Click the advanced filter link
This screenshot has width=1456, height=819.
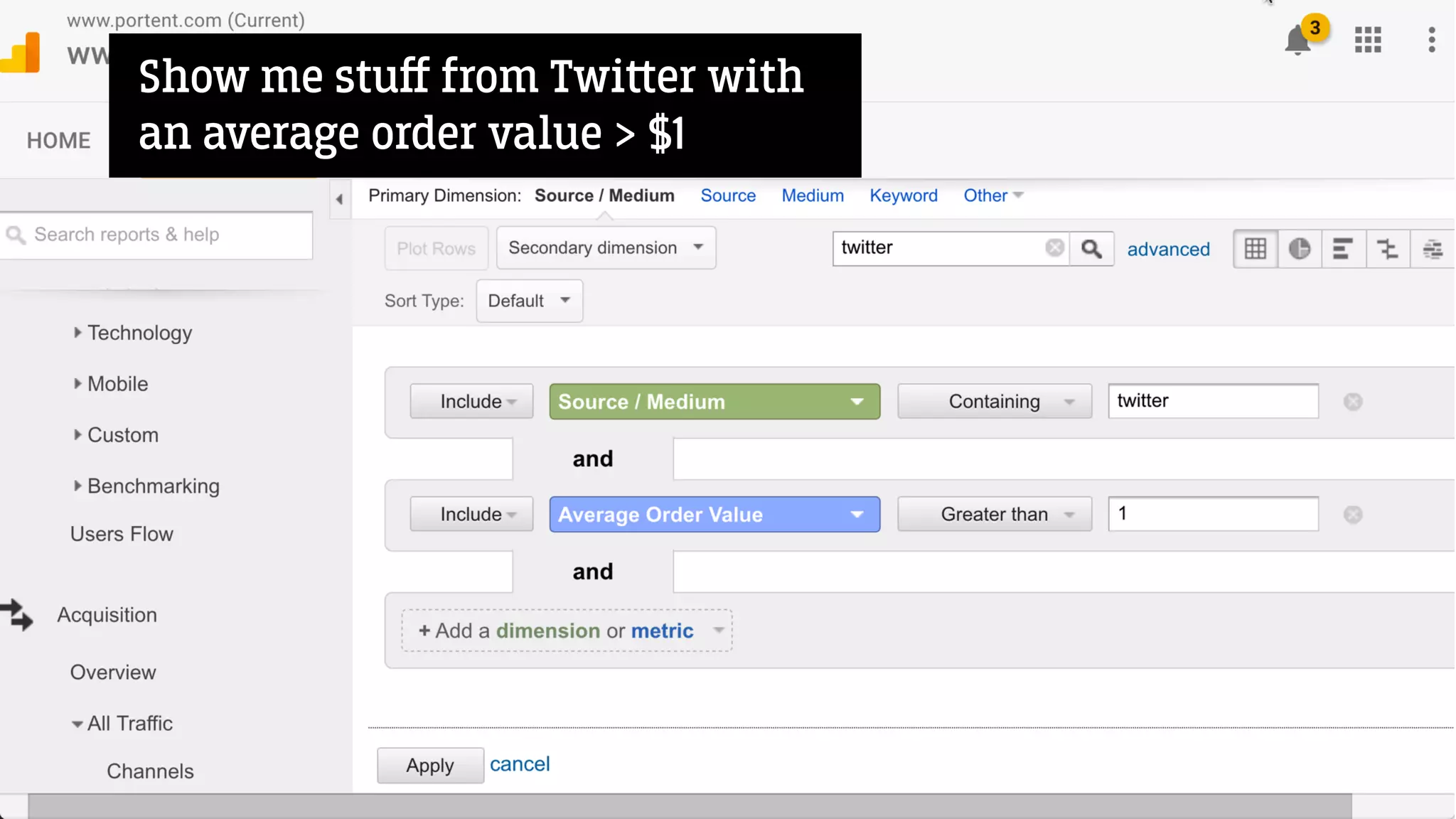[1169, 249]
